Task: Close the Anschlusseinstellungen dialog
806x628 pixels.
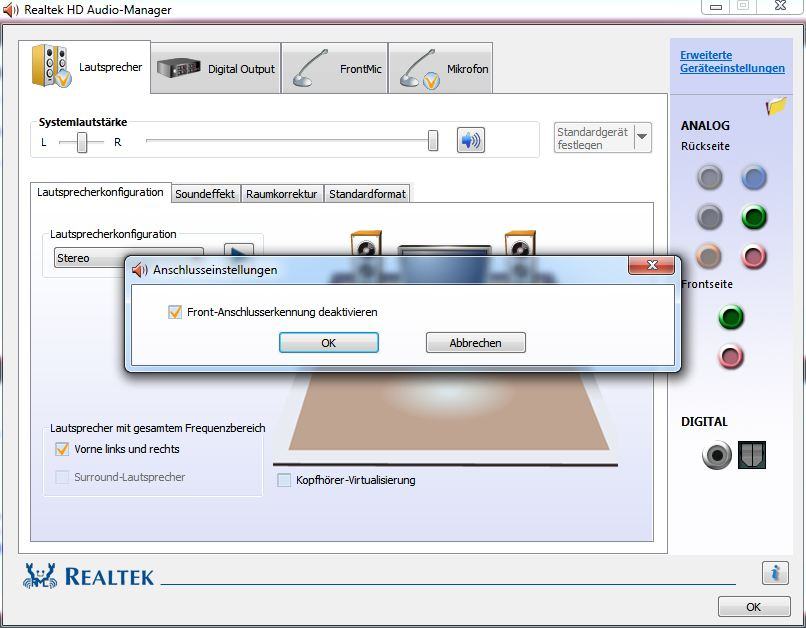Action: pos(651,265)
